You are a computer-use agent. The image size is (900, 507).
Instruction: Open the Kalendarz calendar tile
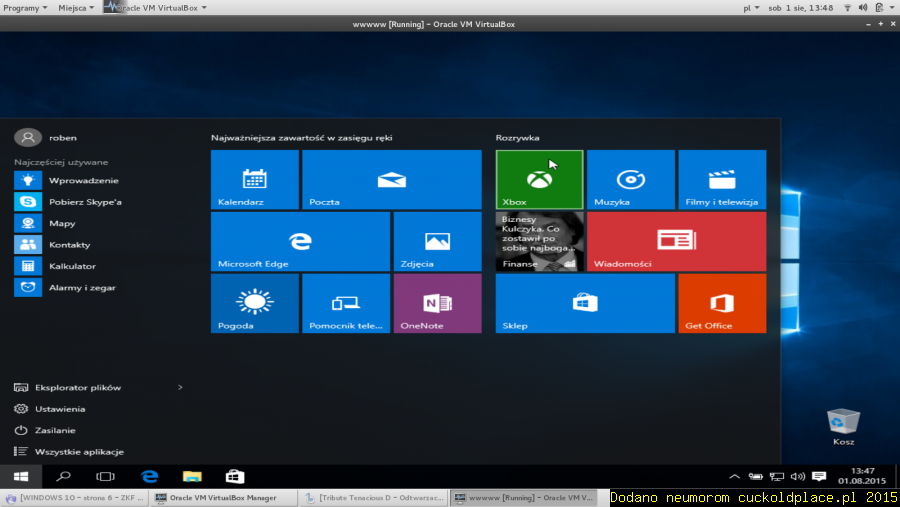254,179
